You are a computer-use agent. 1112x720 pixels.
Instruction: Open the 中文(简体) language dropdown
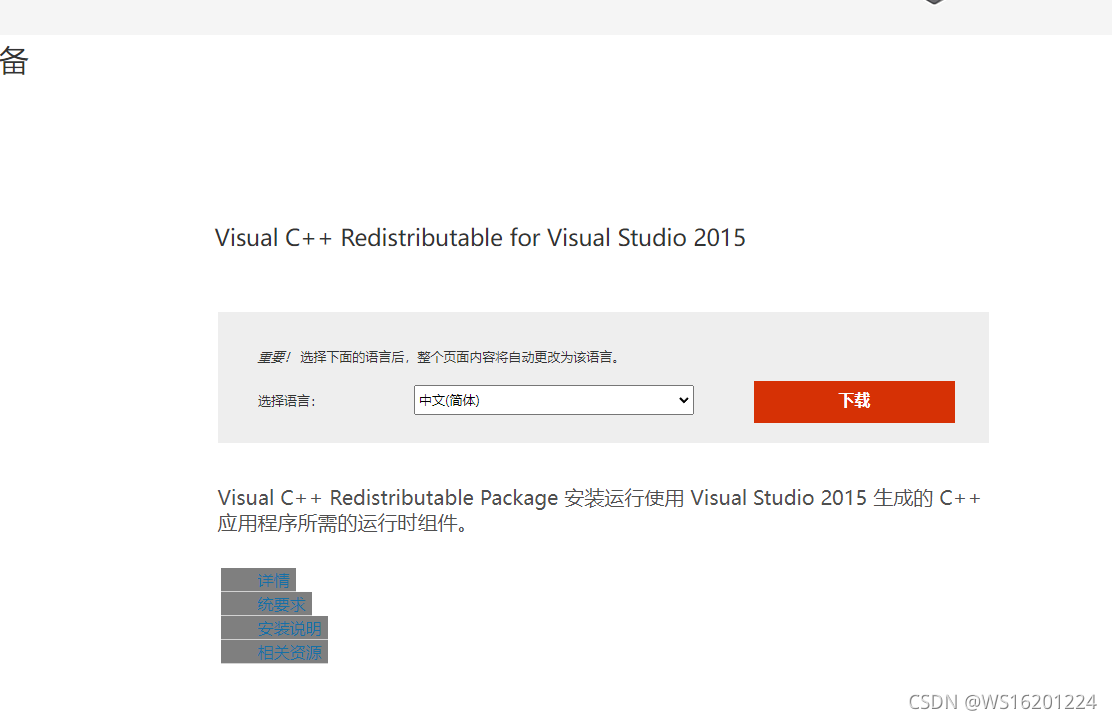553,400
